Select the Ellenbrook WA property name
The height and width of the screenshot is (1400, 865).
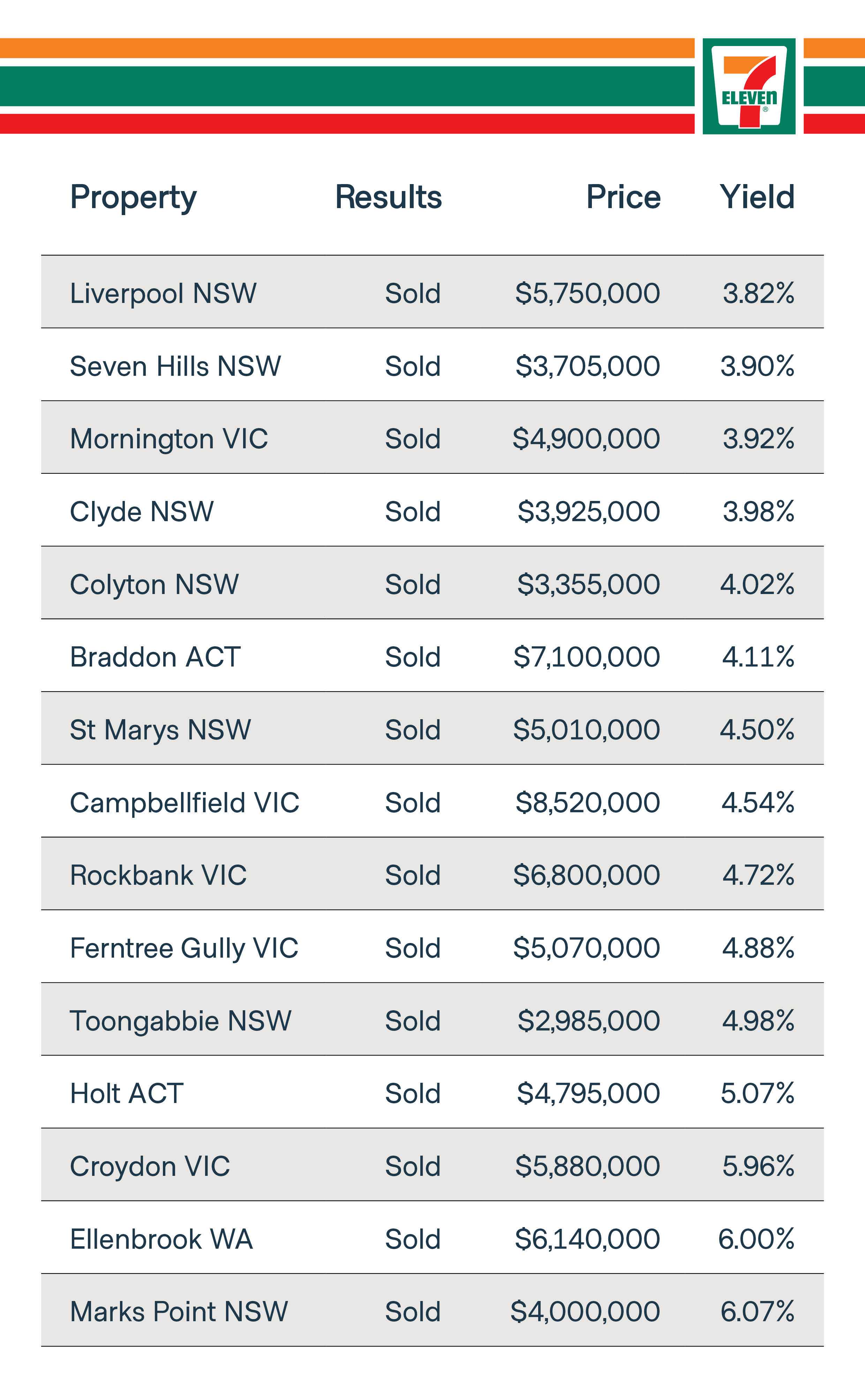(x=161, y=1239)
